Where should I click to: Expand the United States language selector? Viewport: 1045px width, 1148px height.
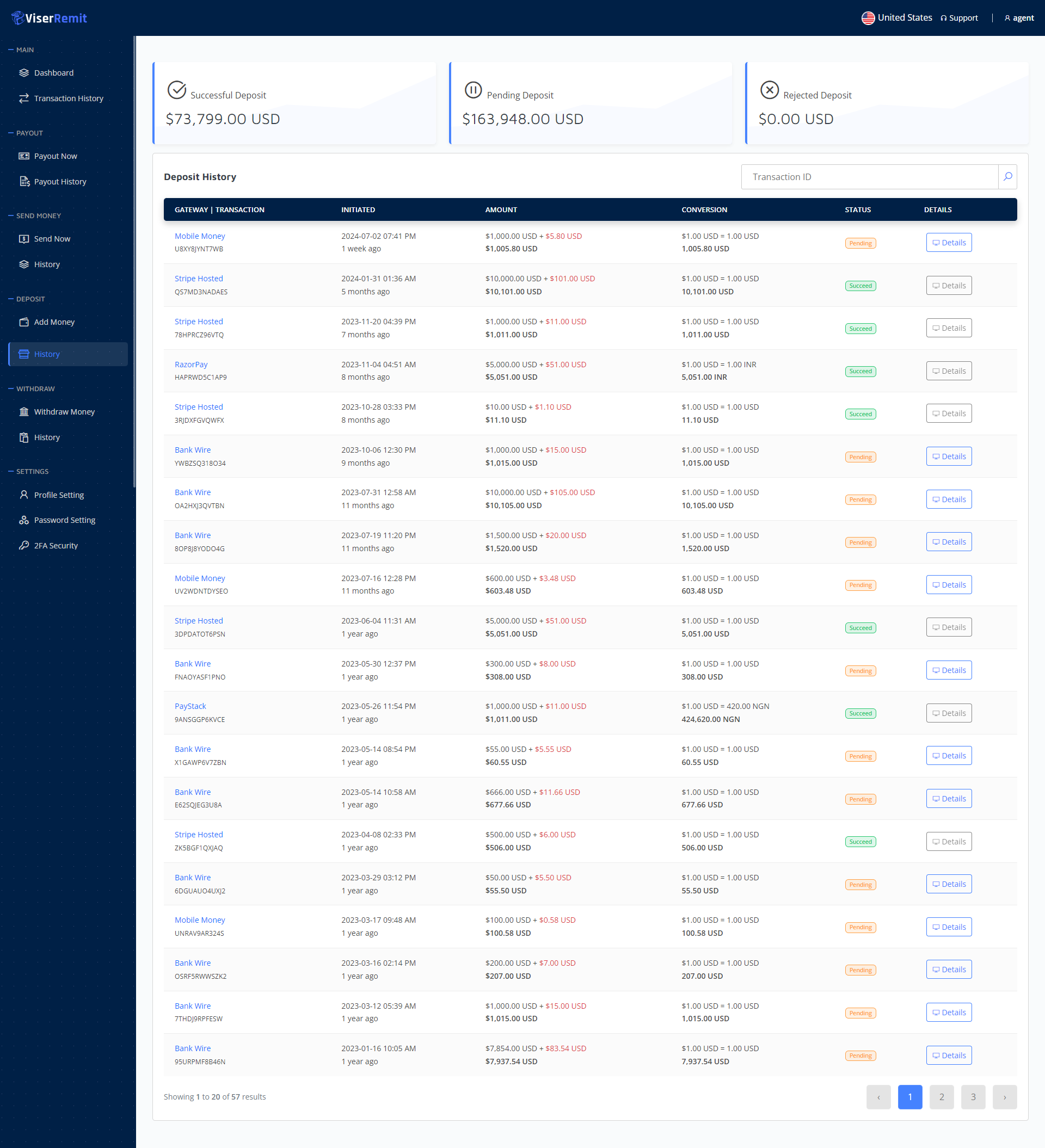[896, 17]
